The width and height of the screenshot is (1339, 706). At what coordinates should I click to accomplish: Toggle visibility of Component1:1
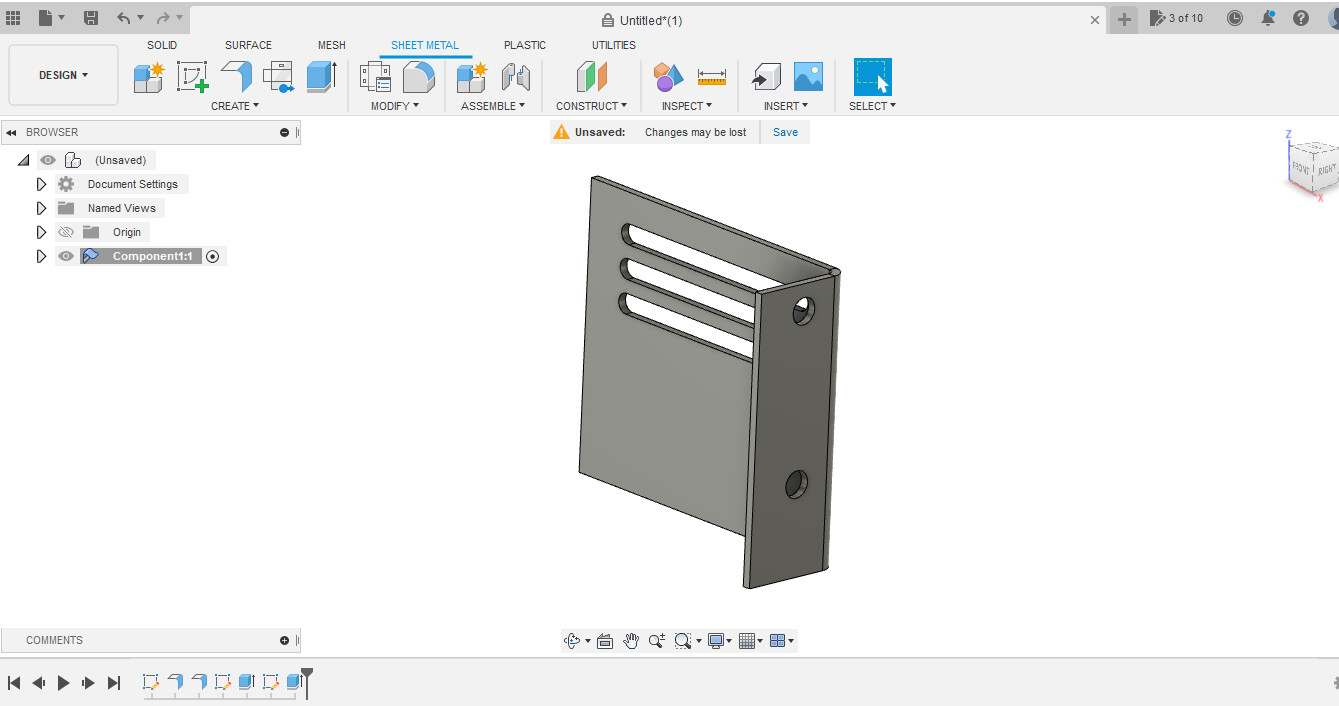pos(65,255)
